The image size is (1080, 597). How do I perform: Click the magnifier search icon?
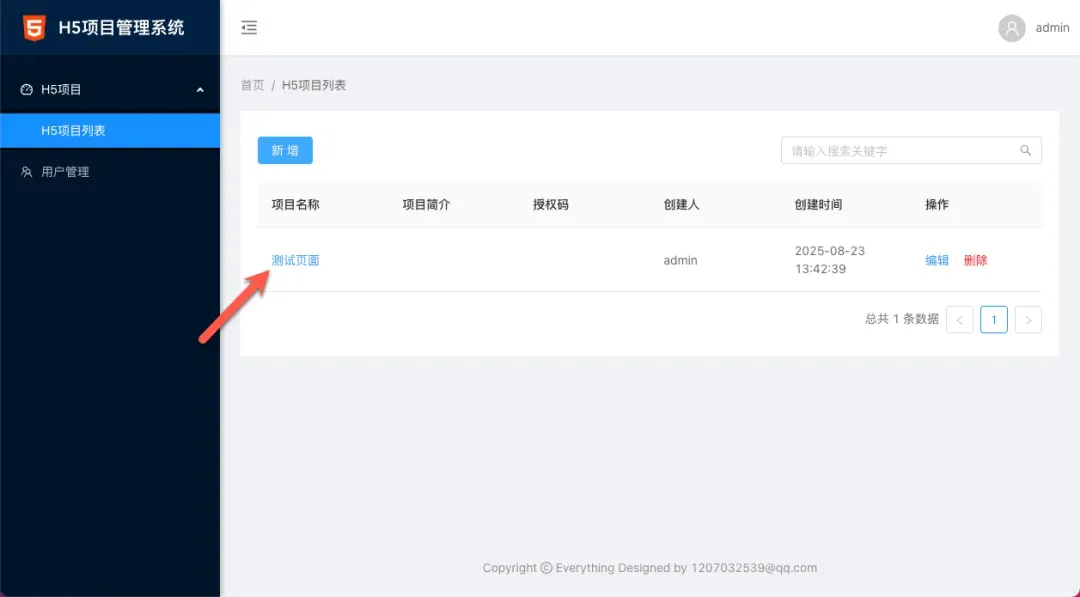1025,151
